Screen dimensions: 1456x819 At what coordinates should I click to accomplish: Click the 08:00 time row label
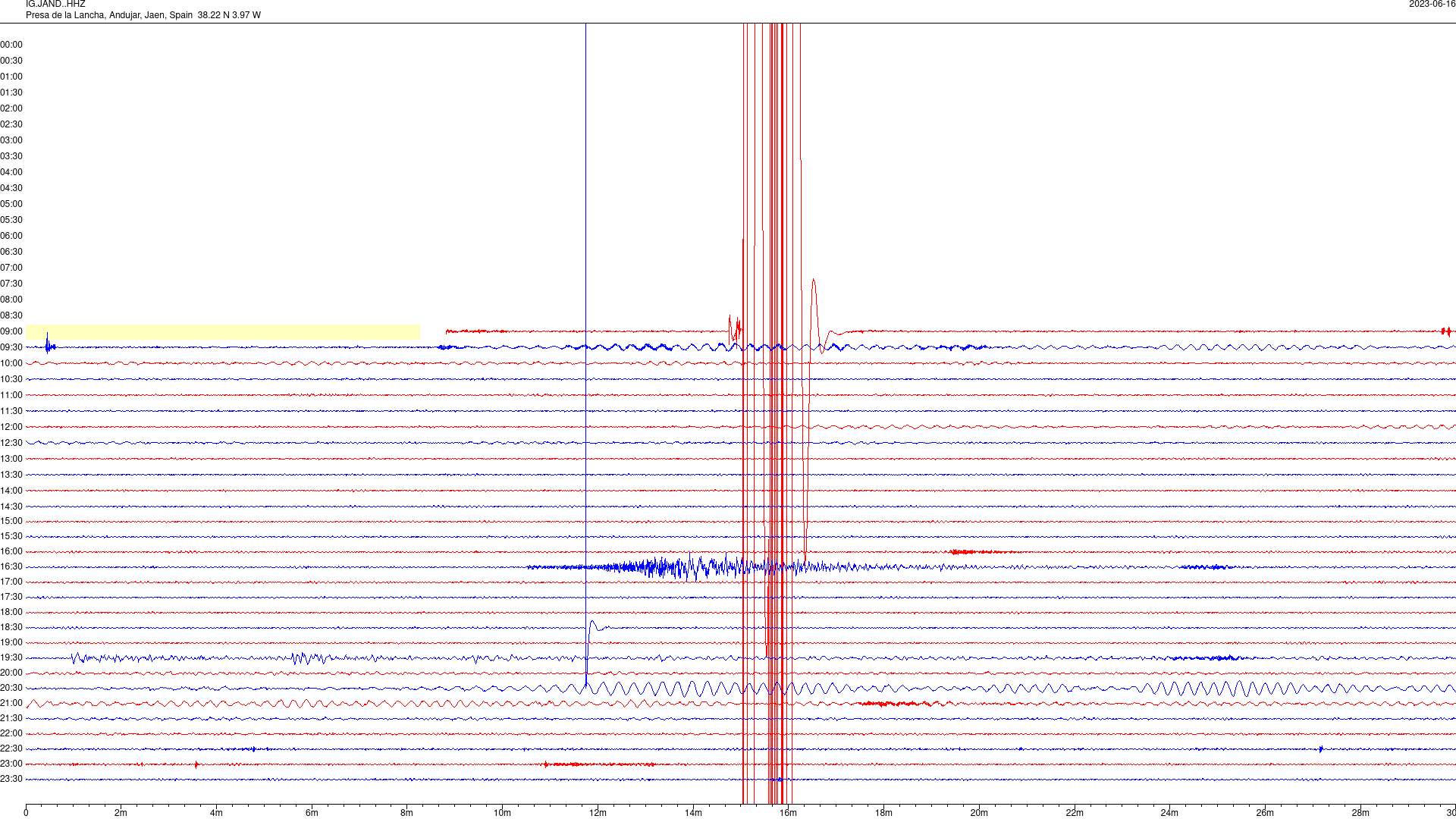point(11,300)
